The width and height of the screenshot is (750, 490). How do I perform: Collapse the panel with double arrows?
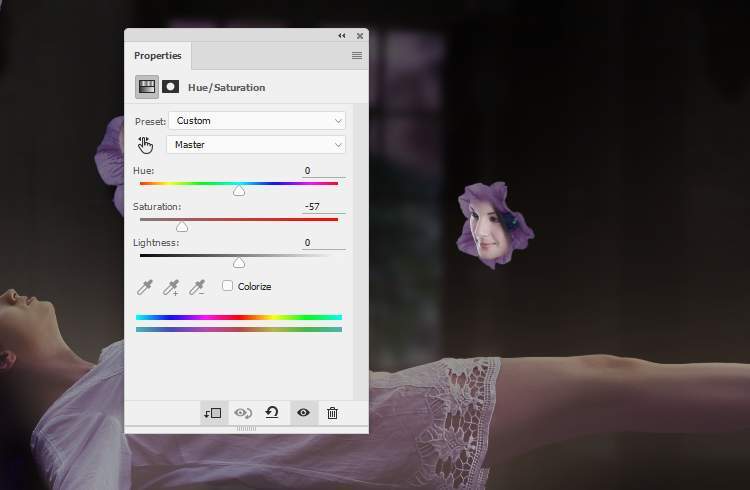[x=342, y=36]
